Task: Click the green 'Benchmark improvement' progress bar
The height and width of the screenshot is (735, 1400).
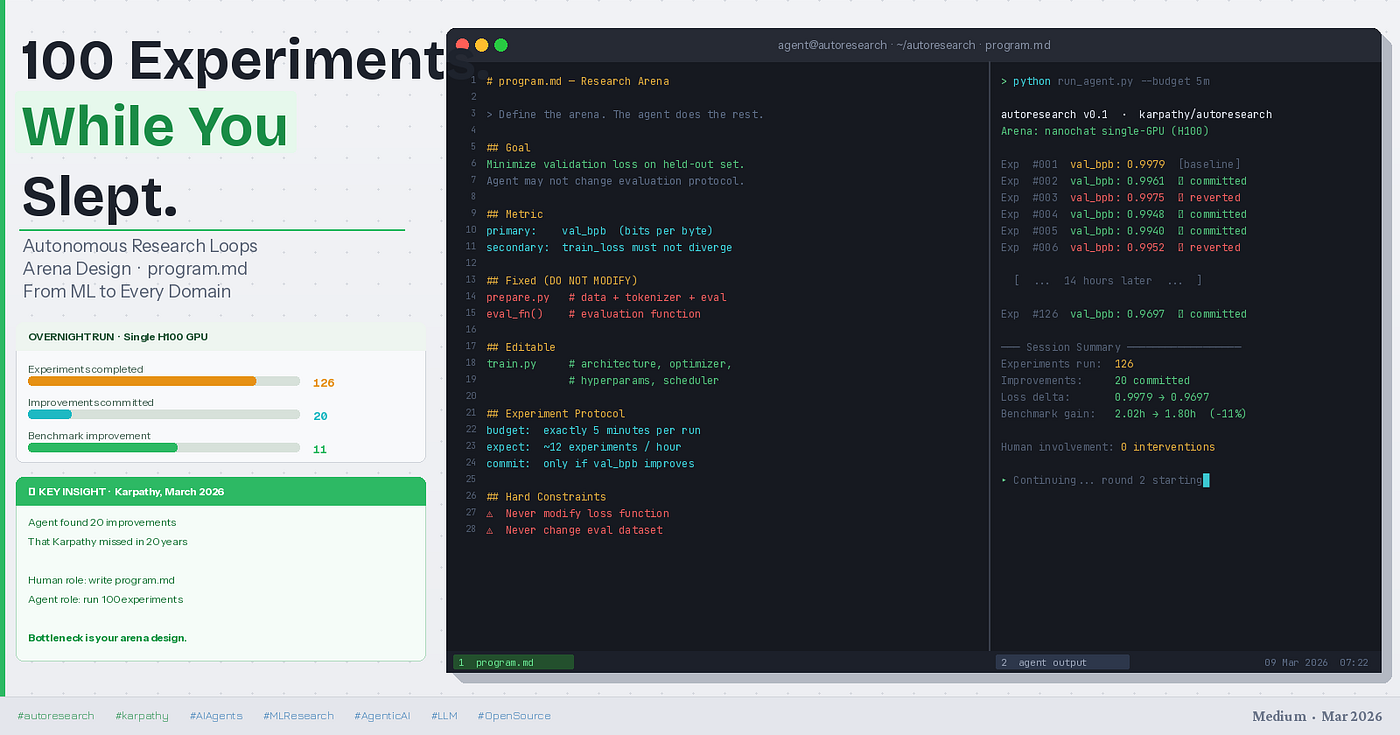Action: [103, 448]
